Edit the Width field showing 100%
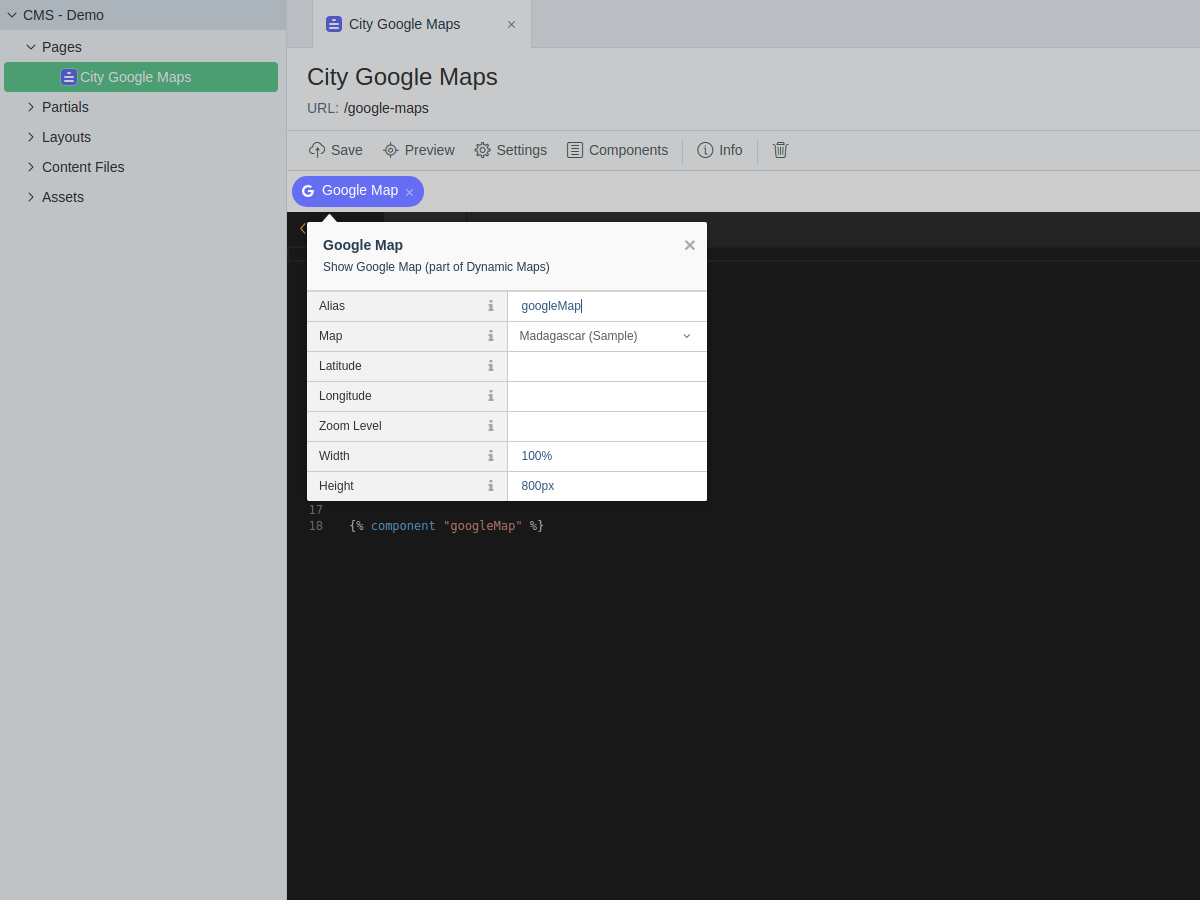 pos(607,456)
